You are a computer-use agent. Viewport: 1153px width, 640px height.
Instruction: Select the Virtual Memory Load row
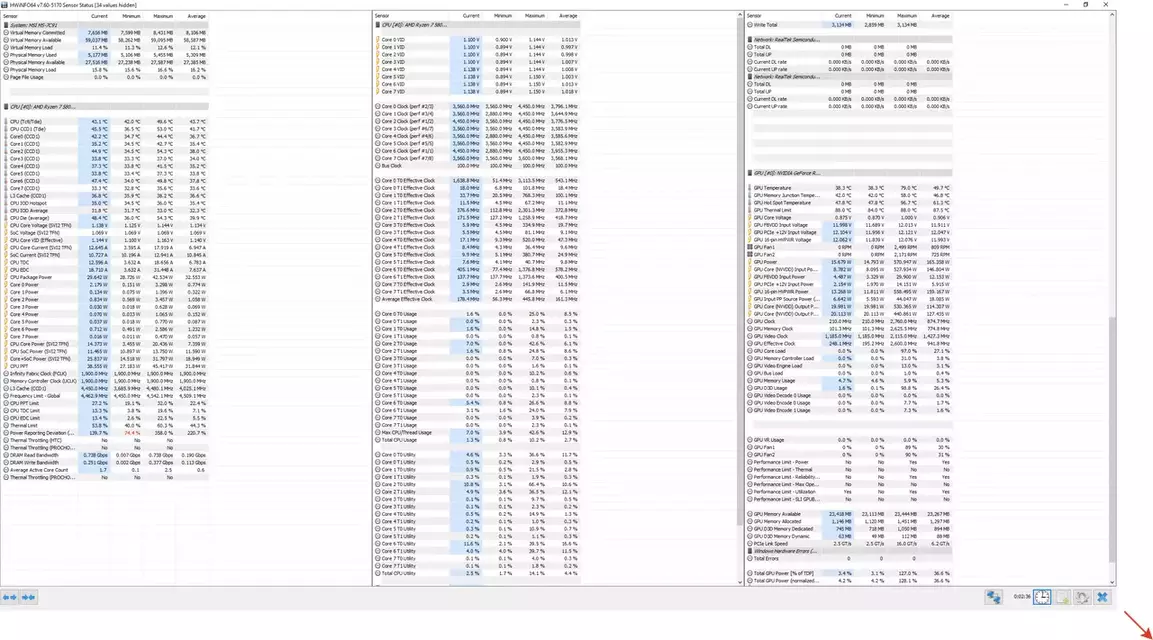coord(105,48)
